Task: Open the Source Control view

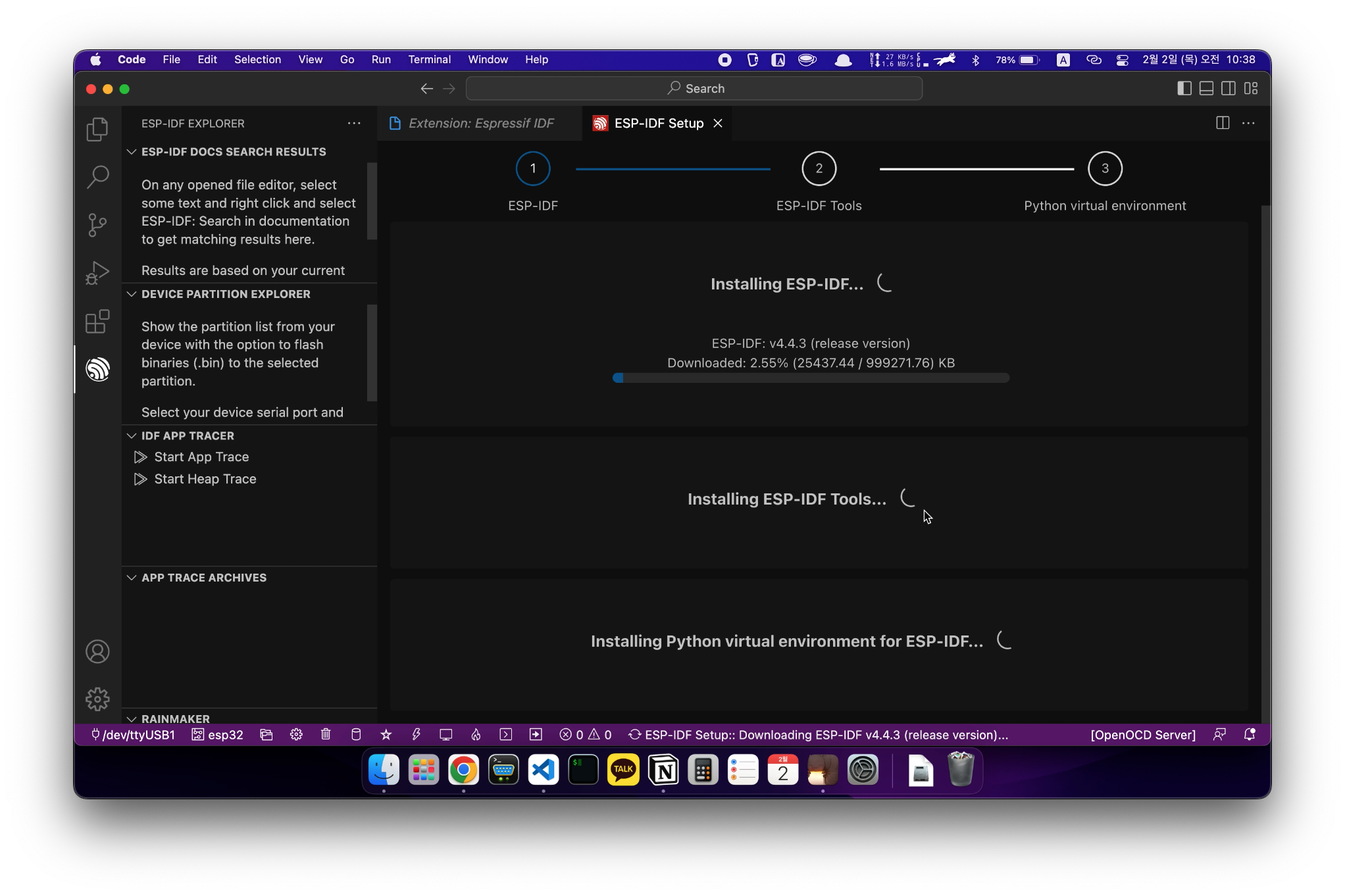Action: [x=97, y=225]
